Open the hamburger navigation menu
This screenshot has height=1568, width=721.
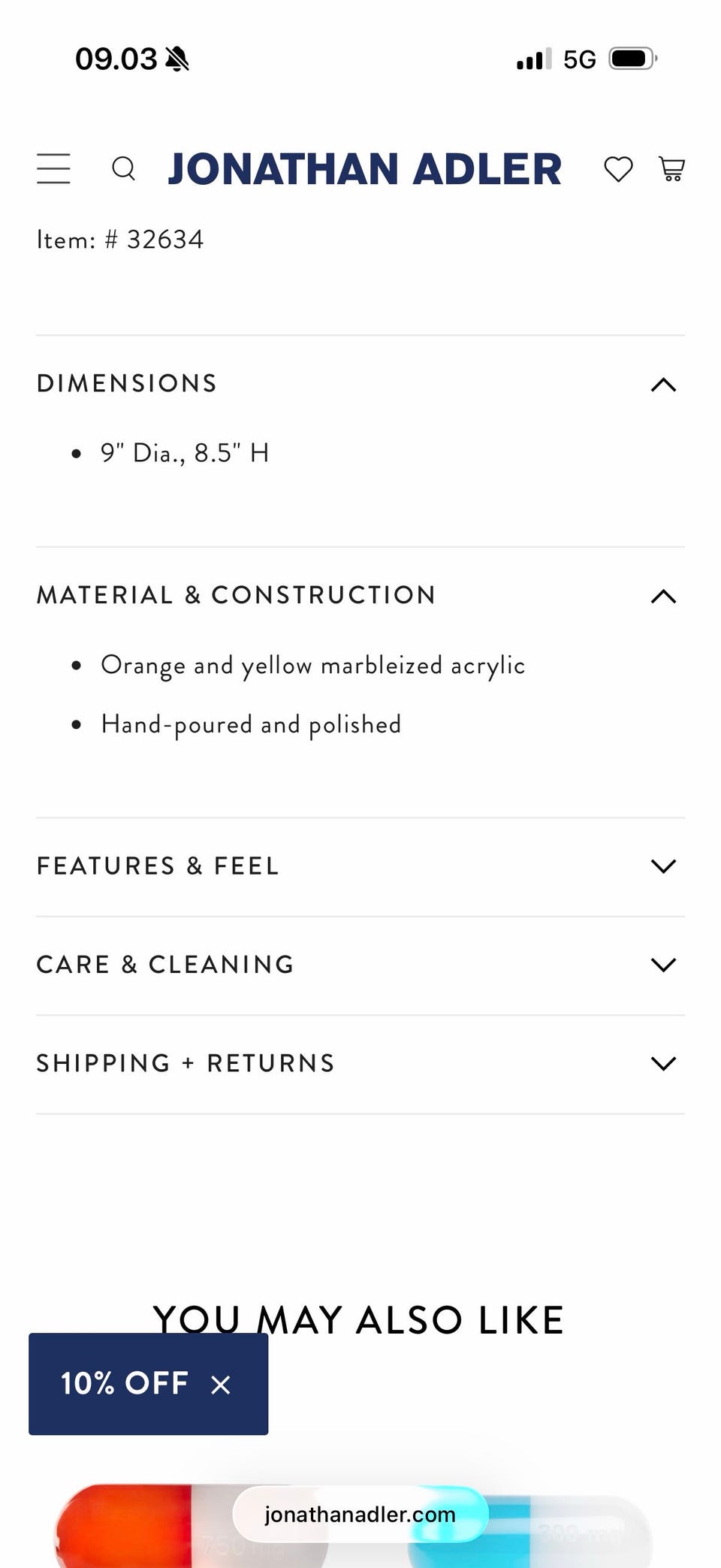[53, 168]
